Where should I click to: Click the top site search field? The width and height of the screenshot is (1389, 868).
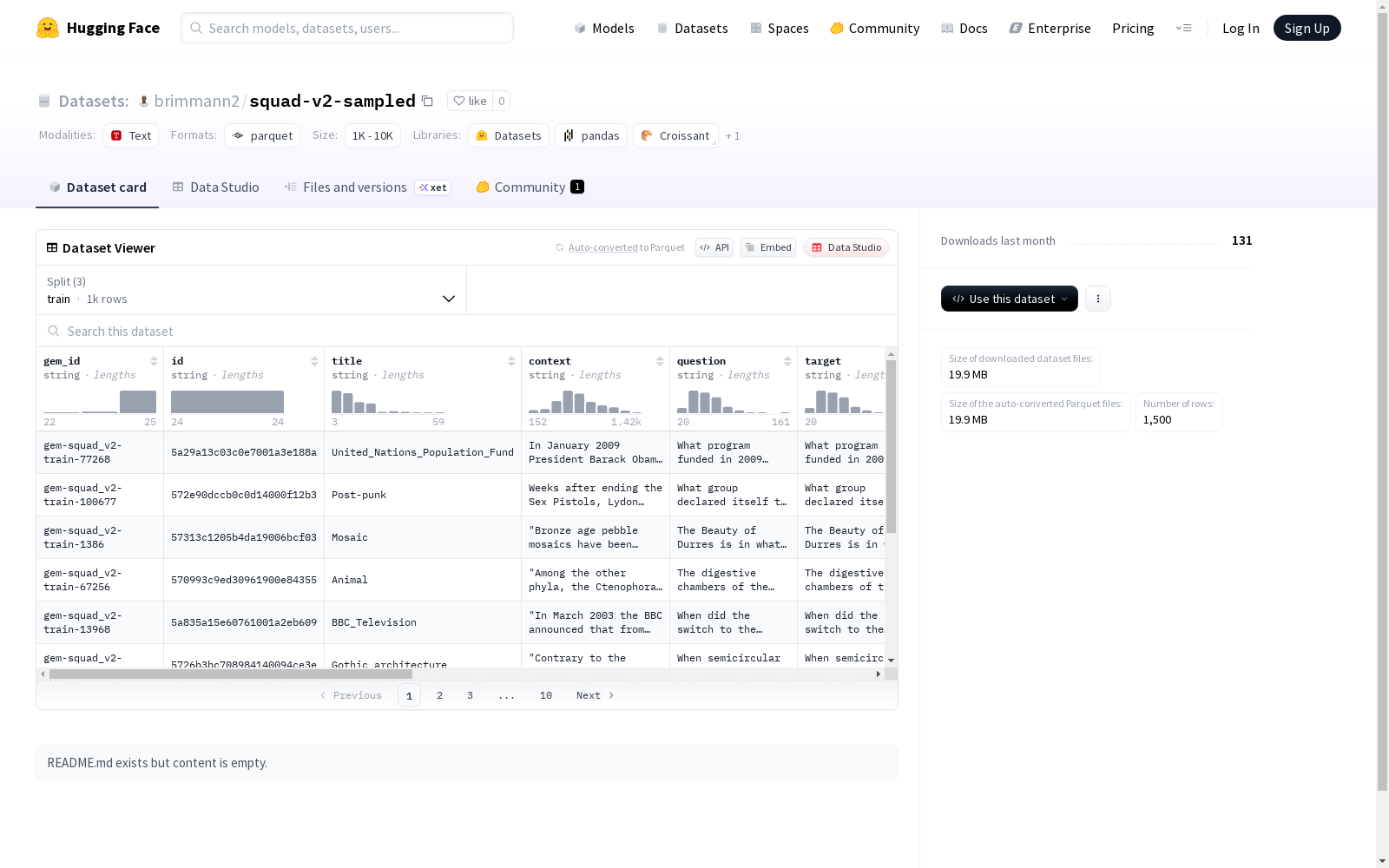(347, 28)
